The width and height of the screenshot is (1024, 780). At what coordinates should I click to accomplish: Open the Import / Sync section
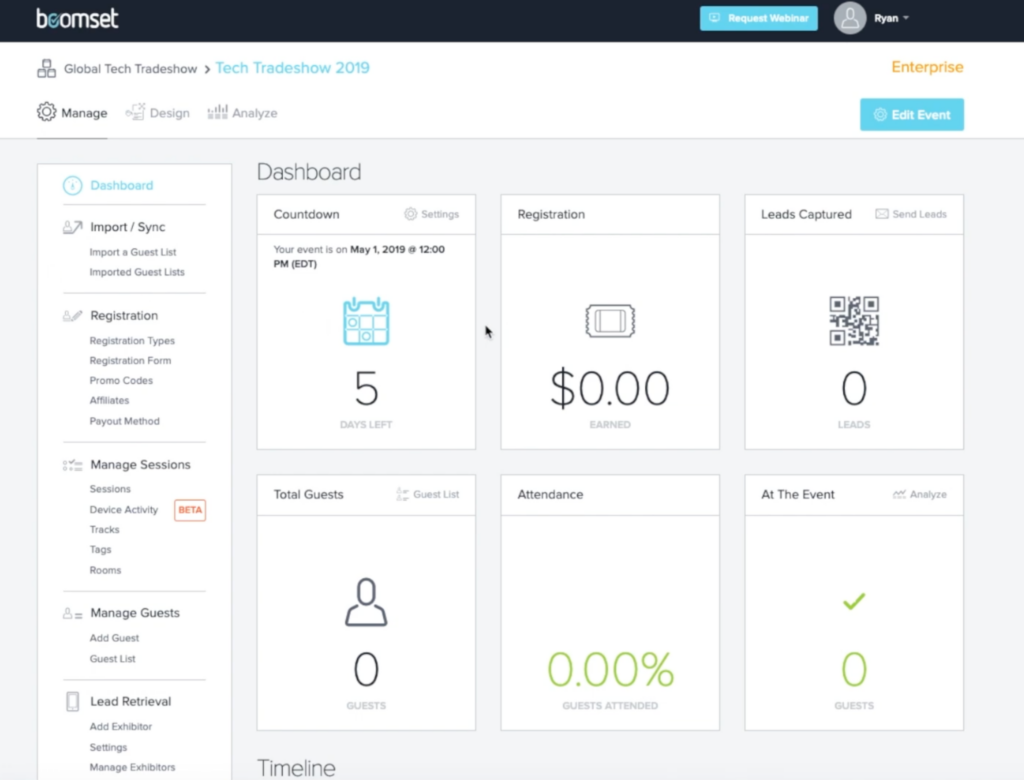(x=127, y=227)
